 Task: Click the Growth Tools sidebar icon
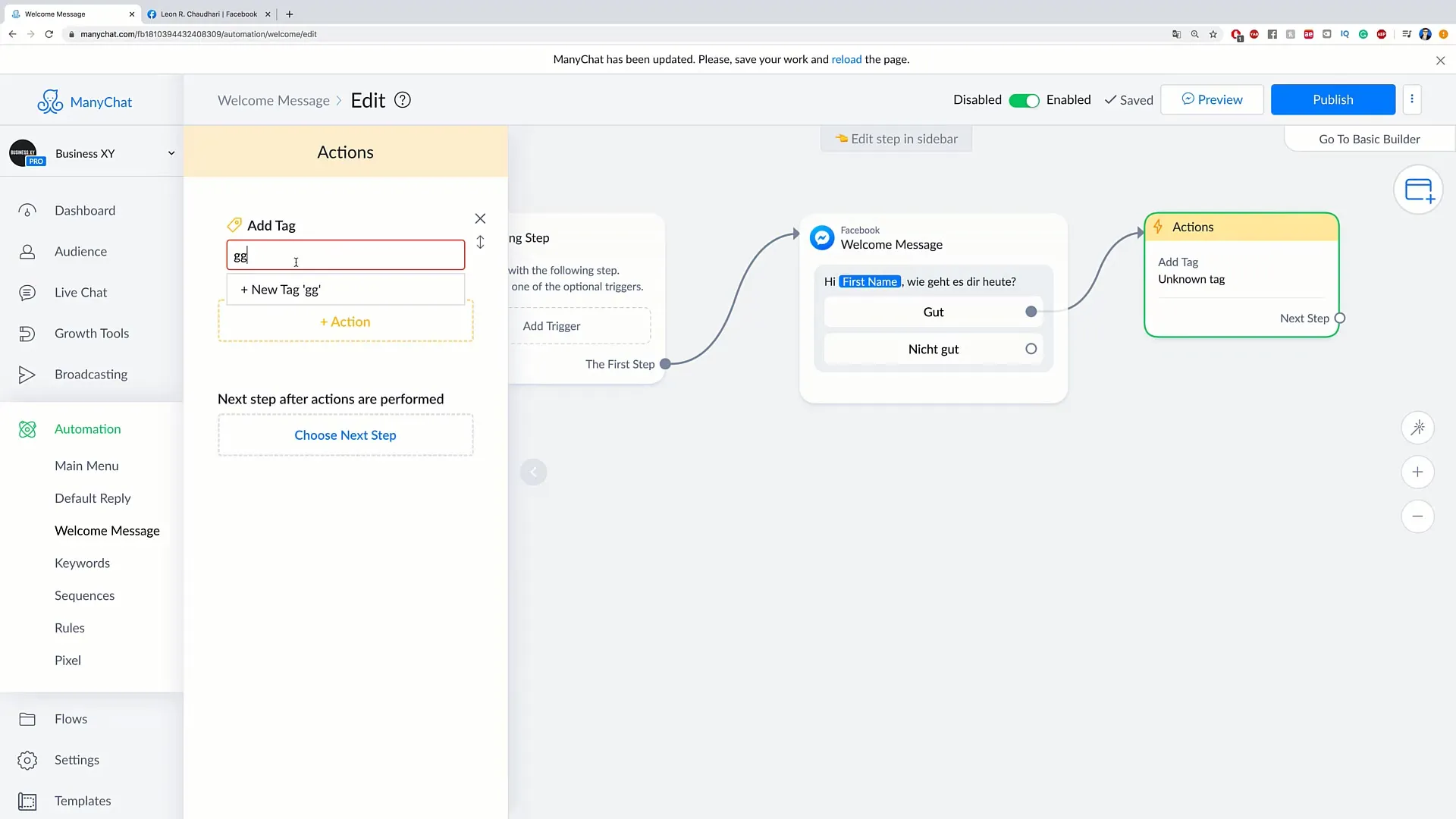pyautogui.click(x=27, y=332)
